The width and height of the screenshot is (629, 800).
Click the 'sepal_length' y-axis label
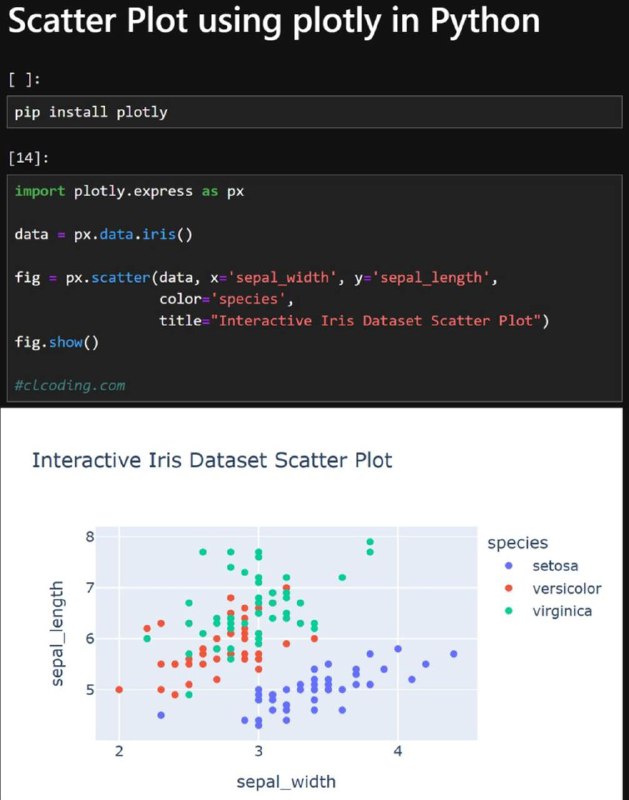click(57, 633)
